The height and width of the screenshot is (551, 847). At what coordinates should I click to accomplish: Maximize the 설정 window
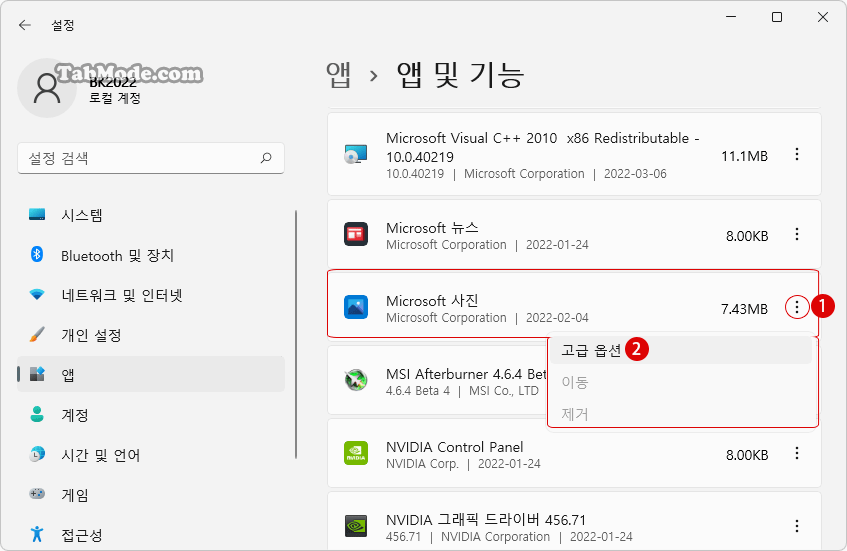(x=777, y=17)
